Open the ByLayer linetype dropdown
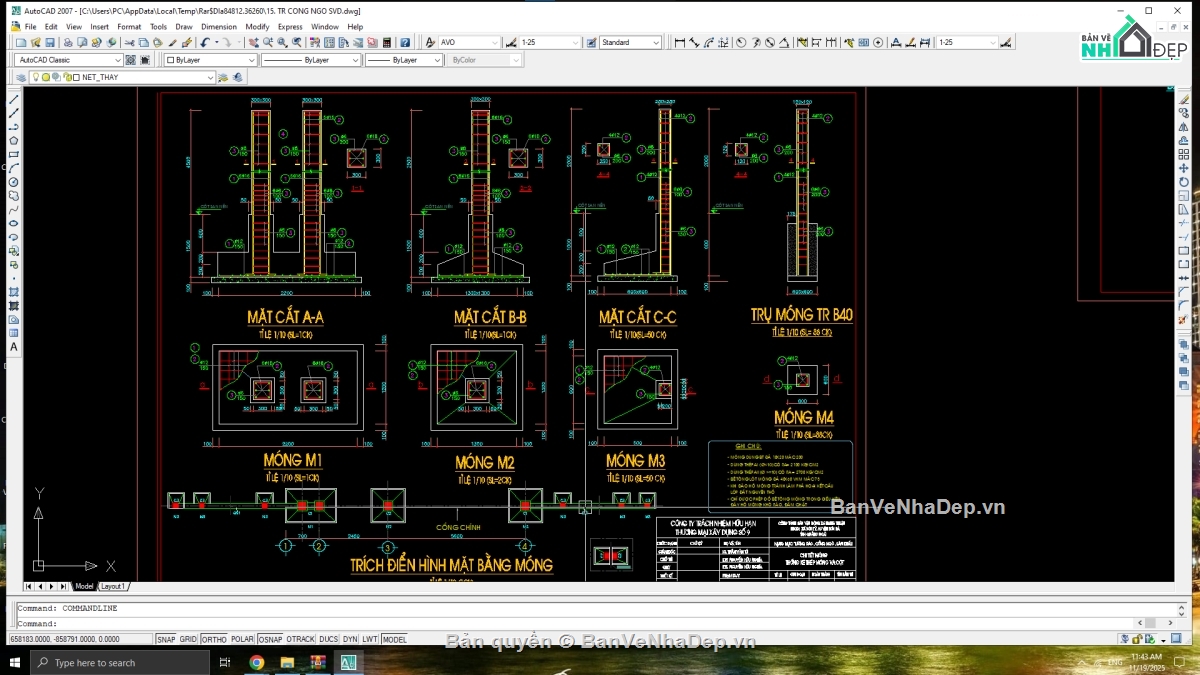The height and width of the screenshot is (675, 1200). [x=310, y=60]
